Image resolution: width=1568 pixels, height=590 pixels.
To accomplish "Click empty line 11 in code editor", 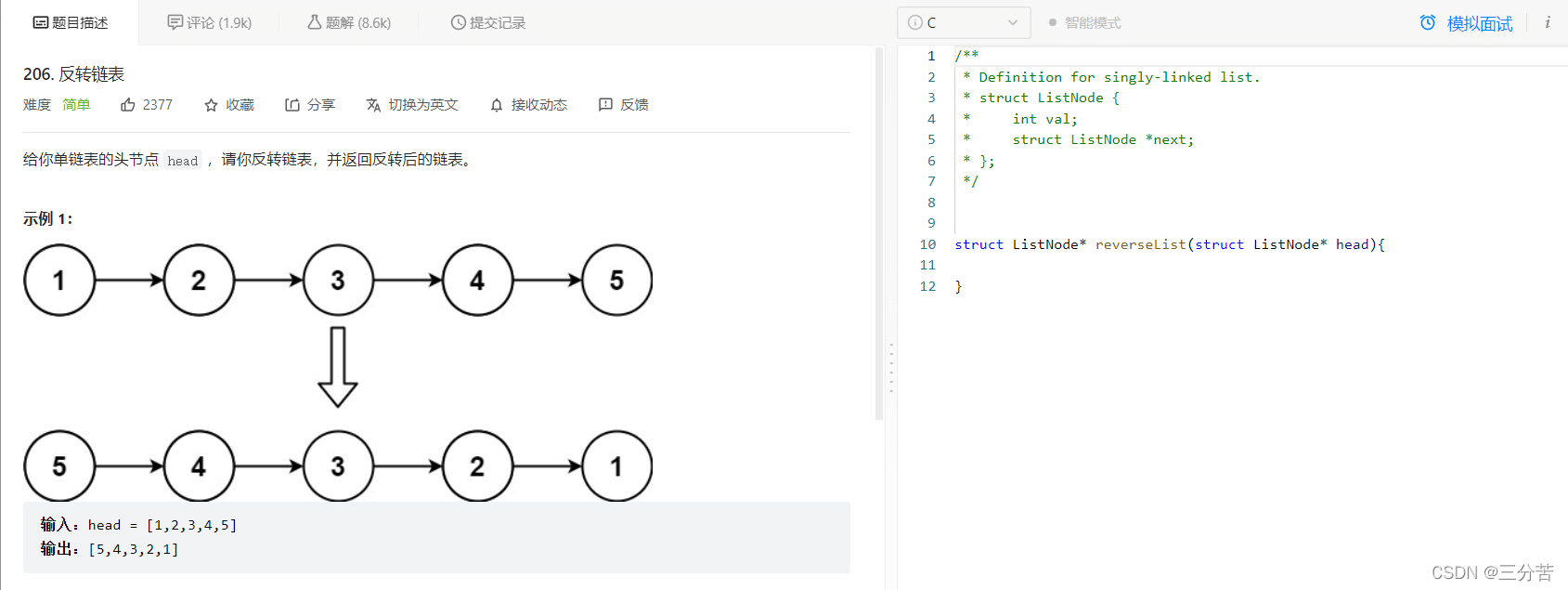I will (x=1114, y=266).
